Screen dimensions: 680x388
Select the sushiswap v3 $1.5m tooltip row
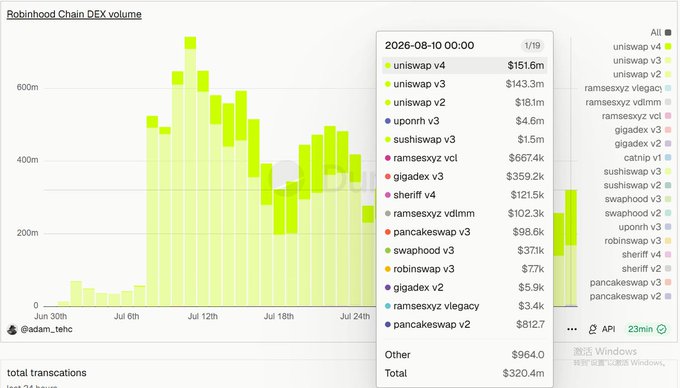click(x=464, y=140)
